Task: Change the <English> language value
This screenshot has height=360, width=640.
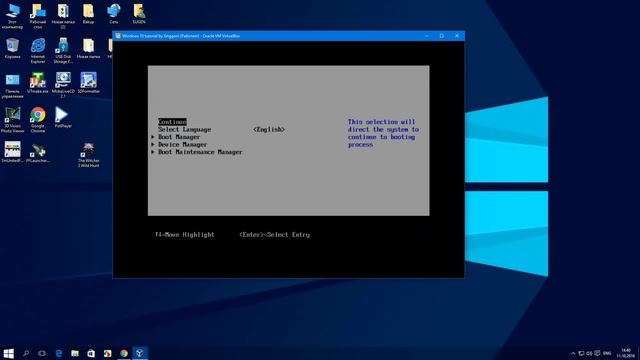Action: tap(269, 129)
